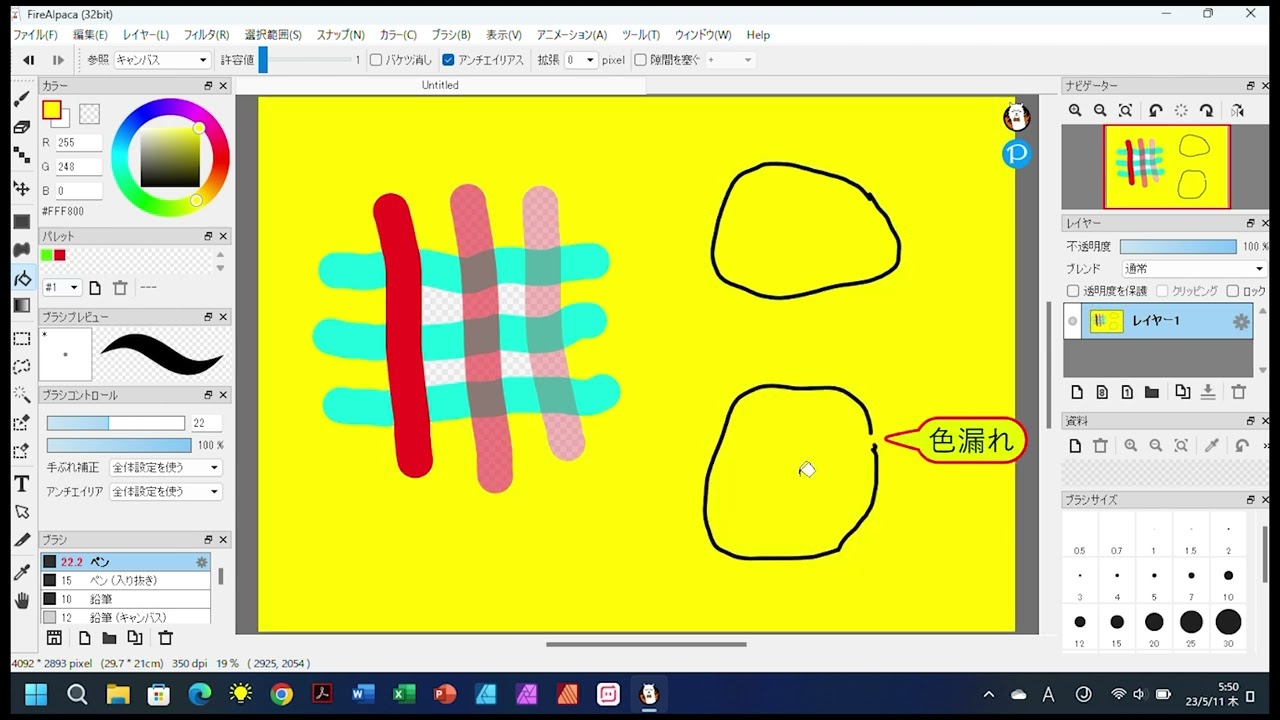Viewport: 1280px width, 720px height.
Task: Select the Operation arrow tool
Action: tap(21, 512)
